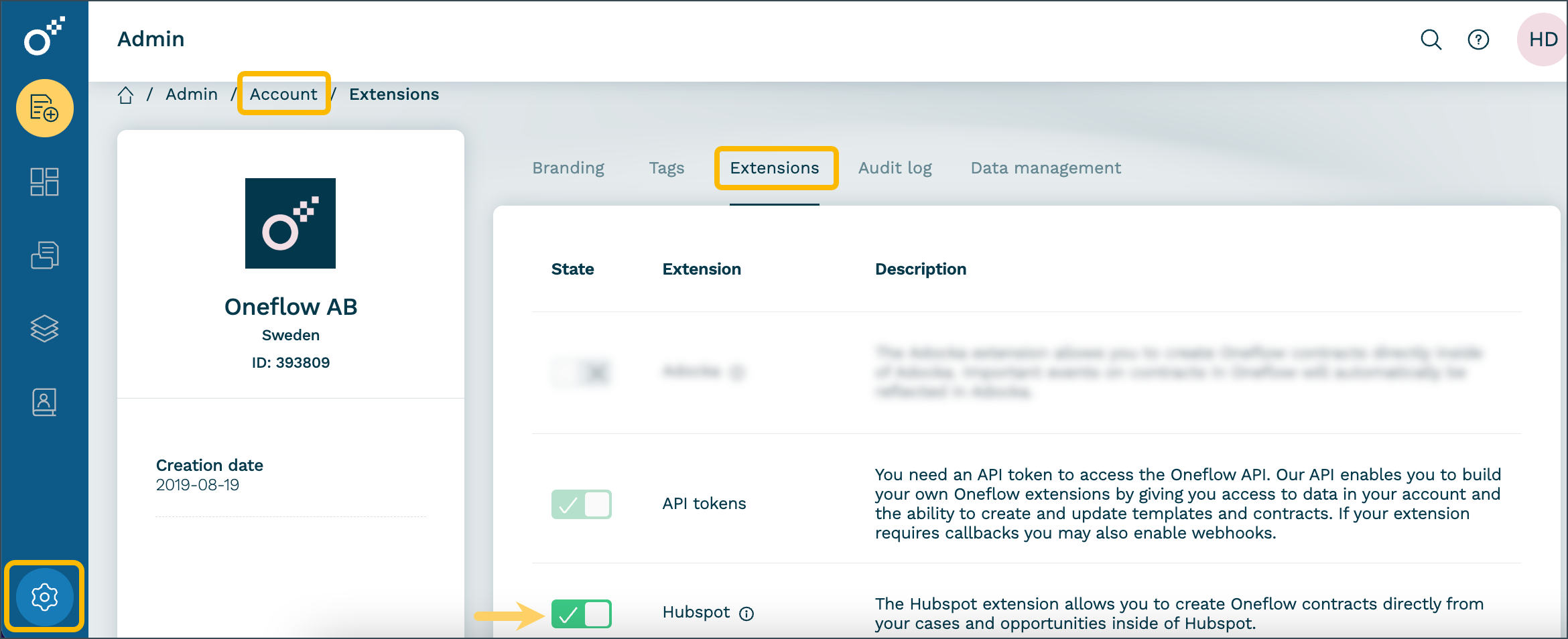Click the Extensions breadcrumb item

pyautogui.click(x=394, y=94)
